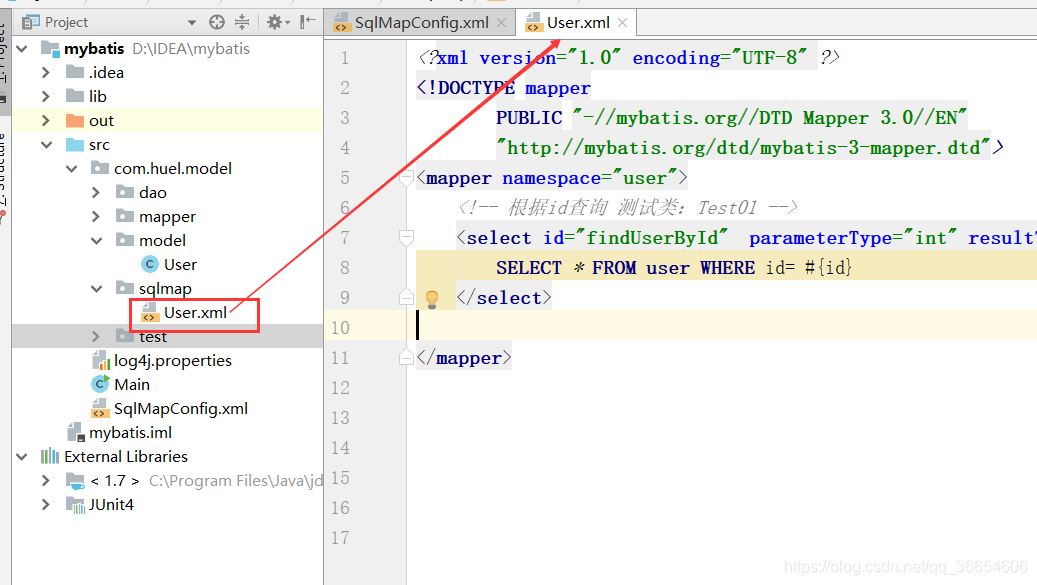
Task: Select the mybatis.iml file icon
Action: coord(75,432)
